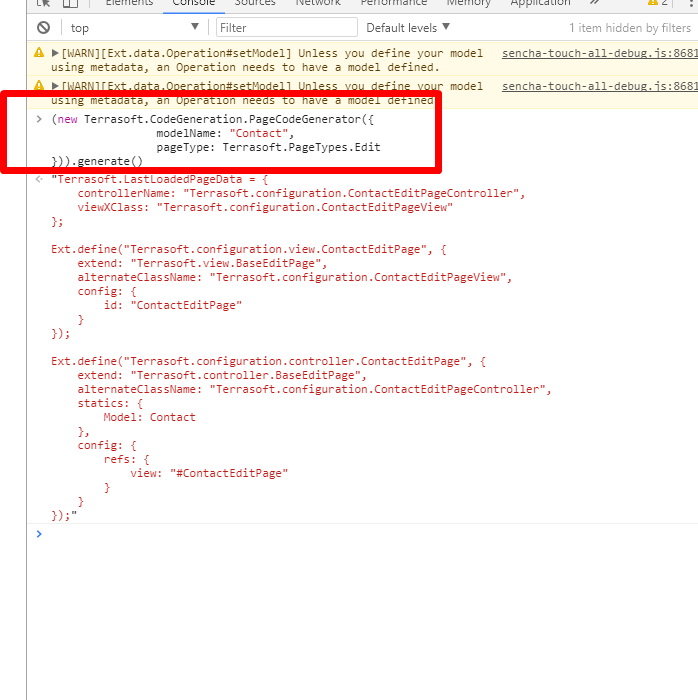
Task: Expand the second WARN setModel message
Action: pyautogui.click(x=55, y=86)
